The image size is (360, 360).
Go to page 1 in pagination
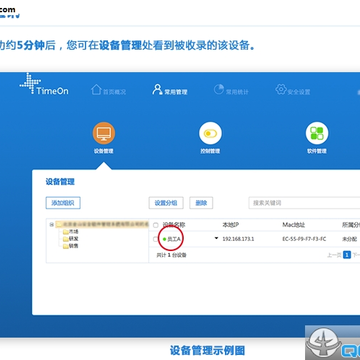tap(347, 255)
